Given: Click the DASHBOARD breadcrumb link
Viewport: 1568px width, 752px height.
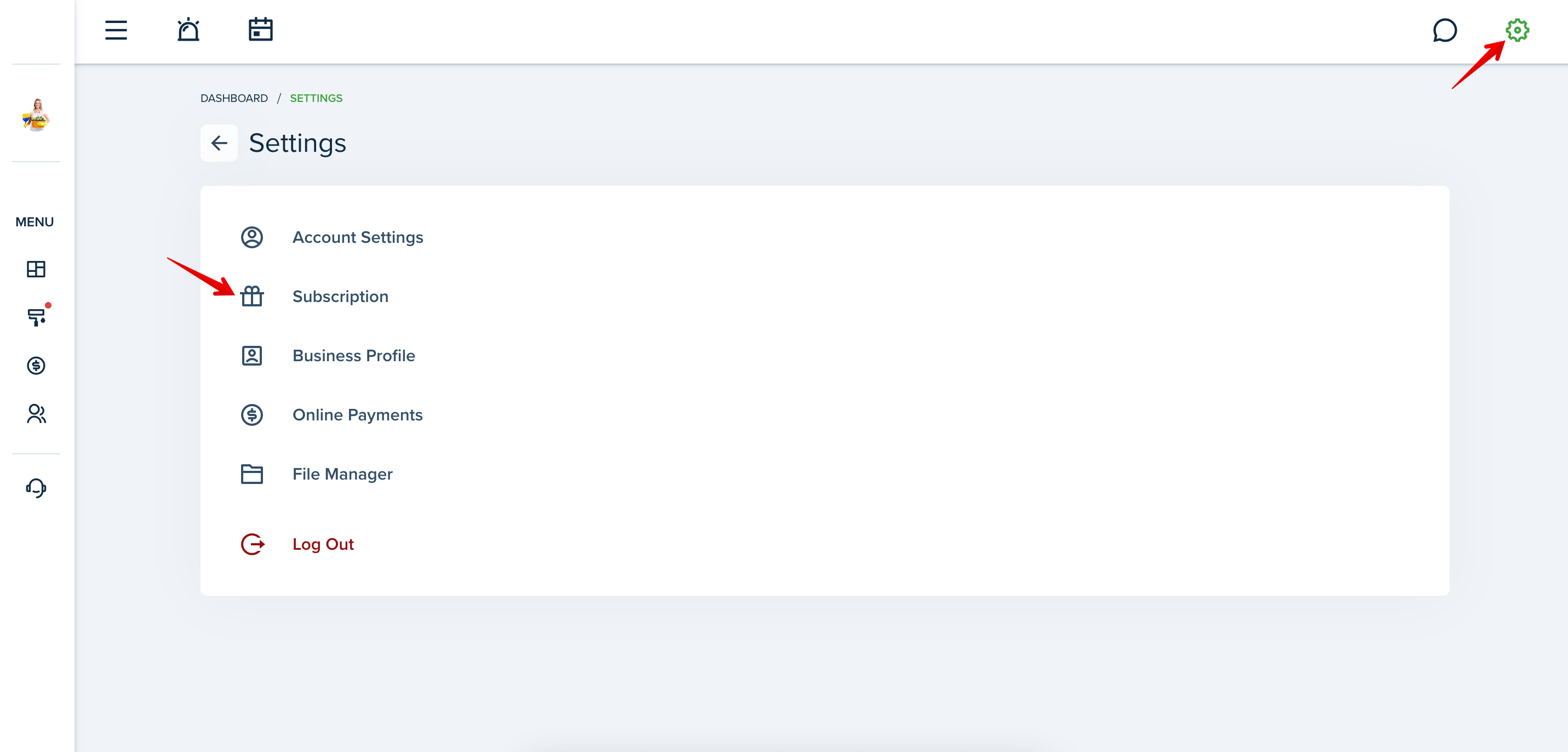Looking at the screenshot, I should tap(234, 98).
